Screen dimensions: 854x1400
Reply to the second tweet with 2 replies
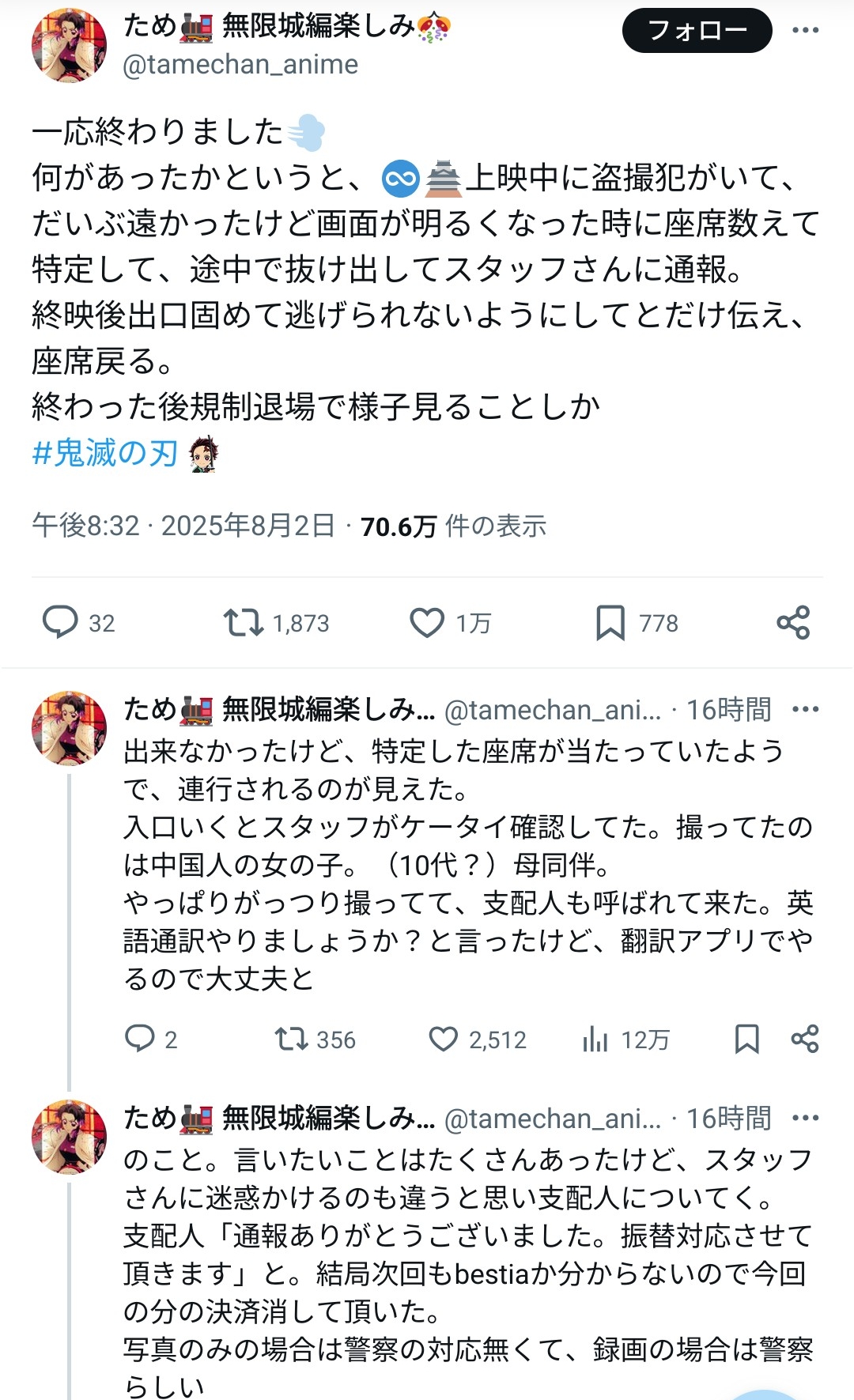pos(140,1039)
